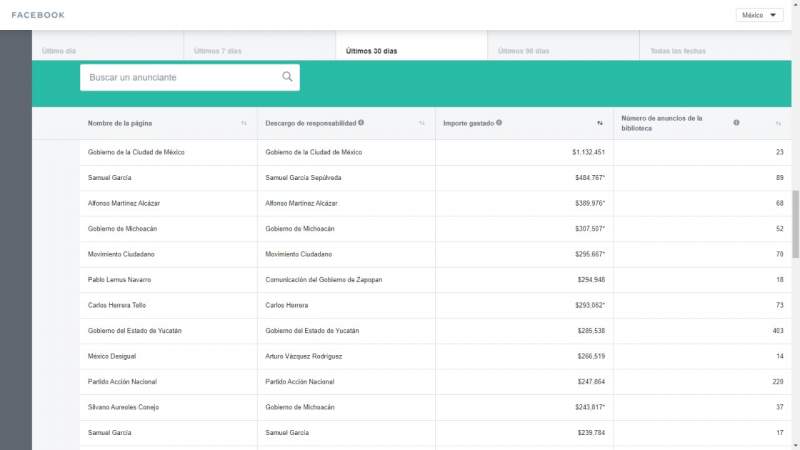This screenshot has height=450, width=800.
Task: Open info tooltip for Descargo de responsabilidad
Action: (361, 122)
